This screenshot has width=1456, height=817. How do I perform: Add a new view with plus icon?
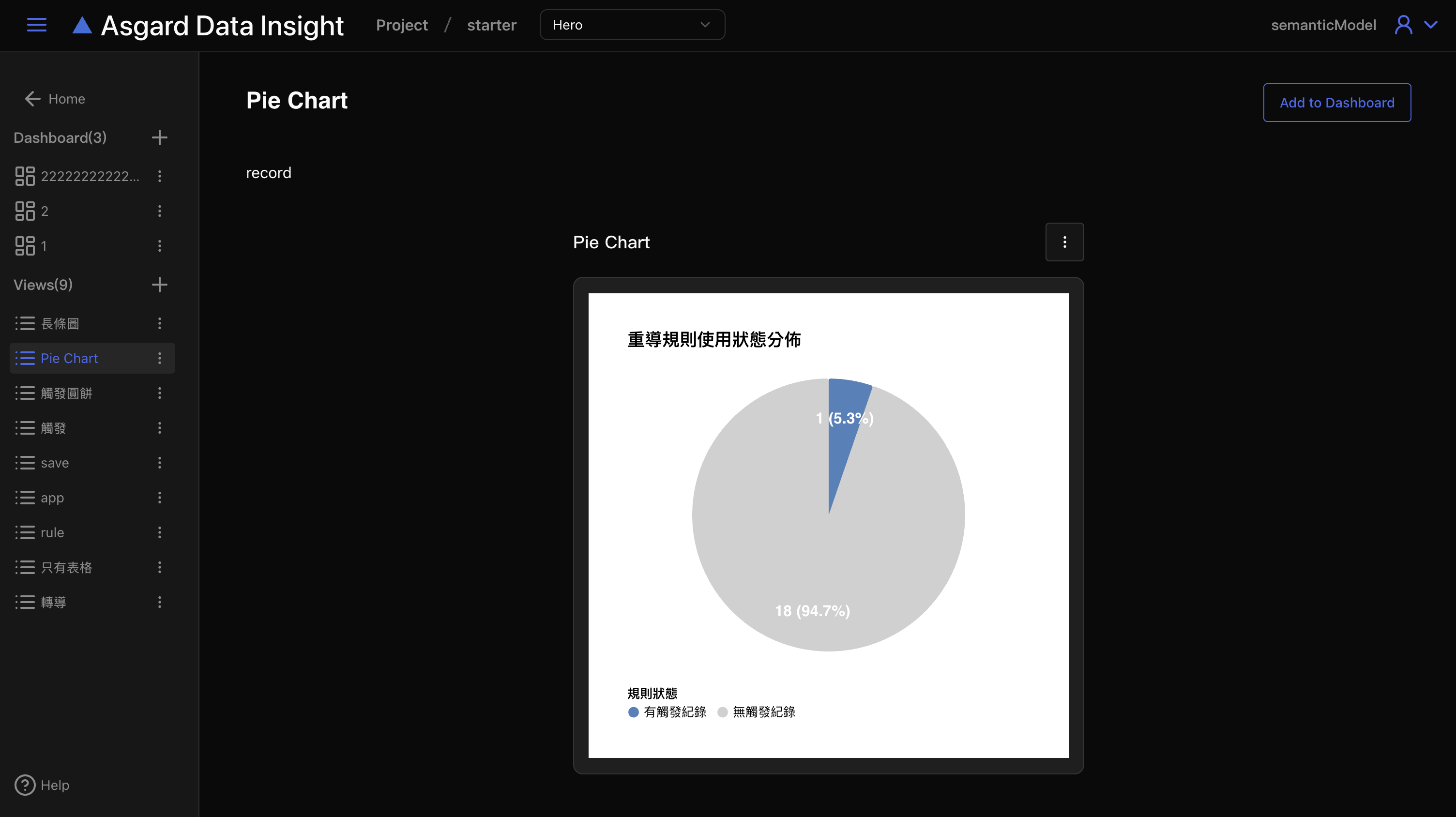coord(159,284)
